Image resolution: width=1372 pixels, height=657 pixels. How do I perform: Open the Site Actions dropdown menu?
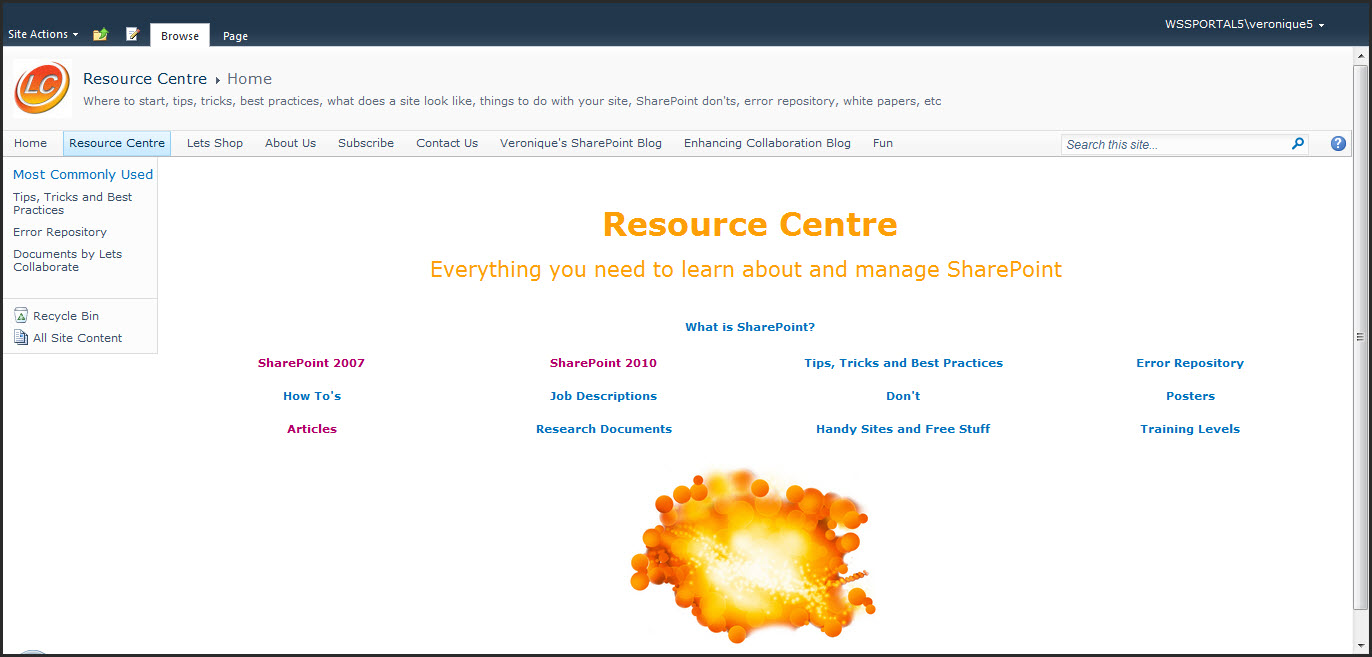[42, 34]
